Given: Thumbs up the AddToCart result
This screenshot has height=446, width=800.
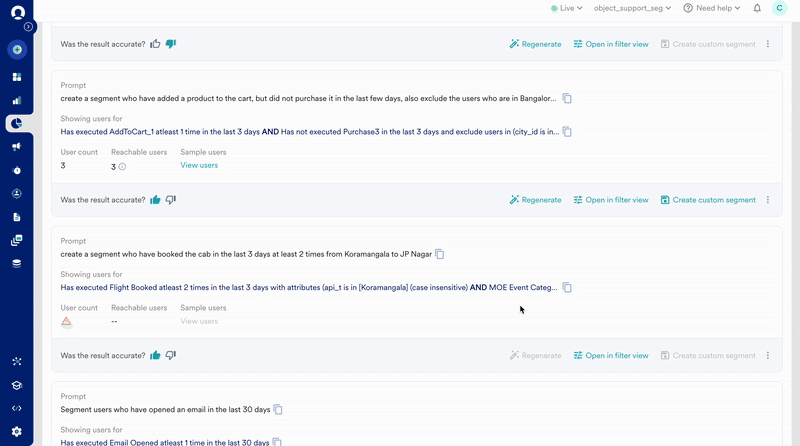Looking at the screenshot, I should click(x=155, y=200).
